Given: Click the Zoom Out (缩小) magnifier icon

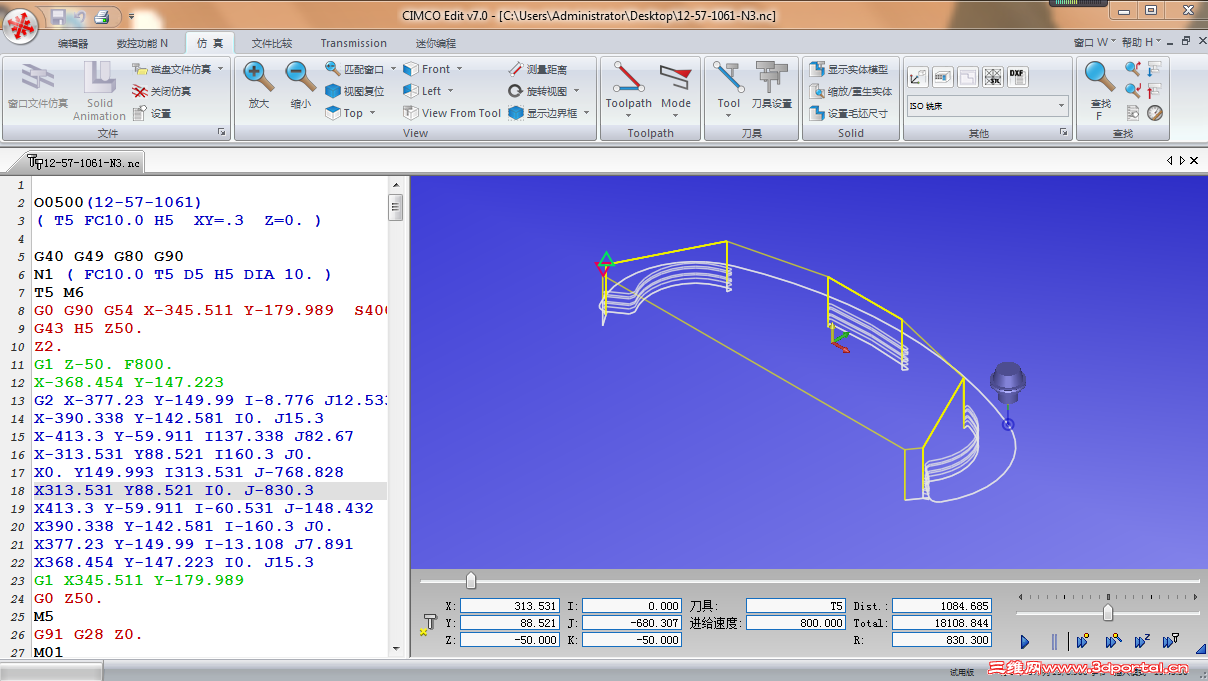Looking at the screenshot, I should (300, 76).
